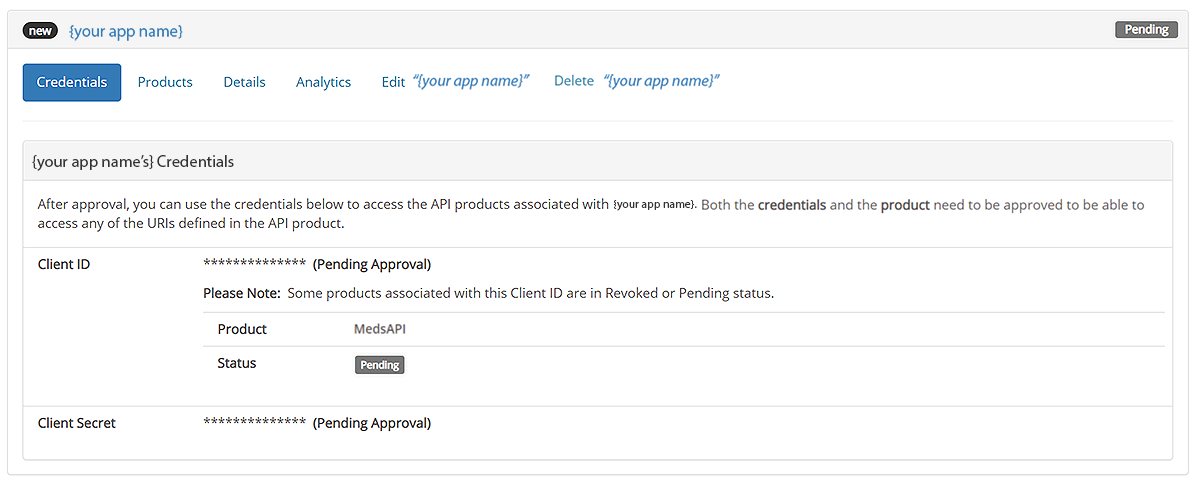Image resolution: width=1200 pixels, height=494 pixels.
Task: Click the Client ID label
Action: (64, 265)
